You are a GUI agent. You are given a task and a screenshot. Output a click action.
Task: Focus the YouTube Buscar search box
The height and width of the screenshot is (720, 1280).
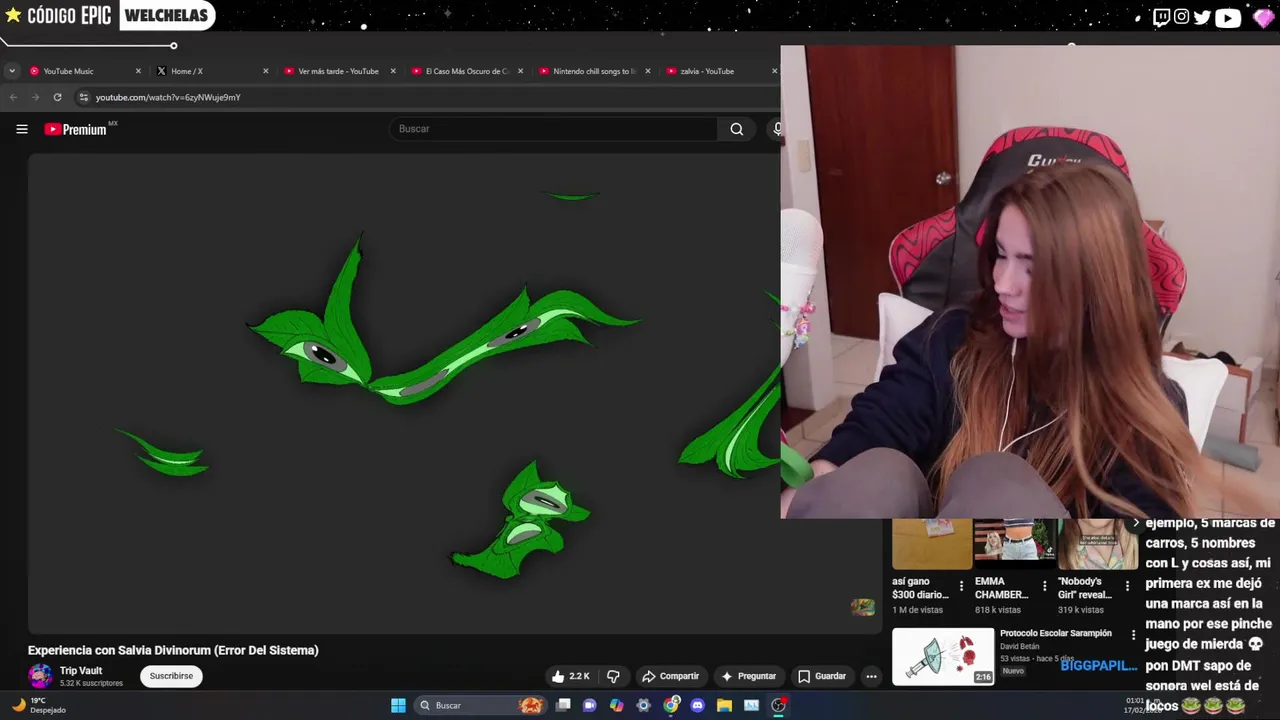(553, 129)
